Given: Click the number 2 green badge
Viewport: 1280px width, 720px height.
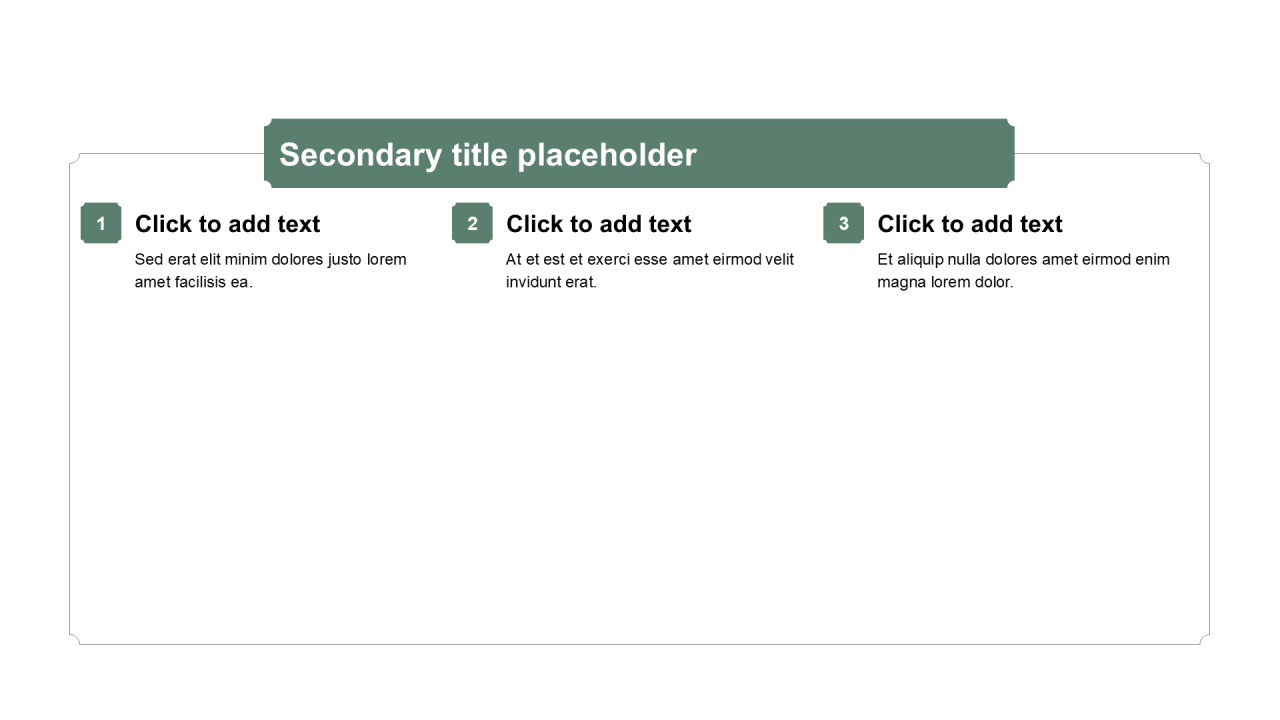Looking at the screenshot, I should click(472, 223).
